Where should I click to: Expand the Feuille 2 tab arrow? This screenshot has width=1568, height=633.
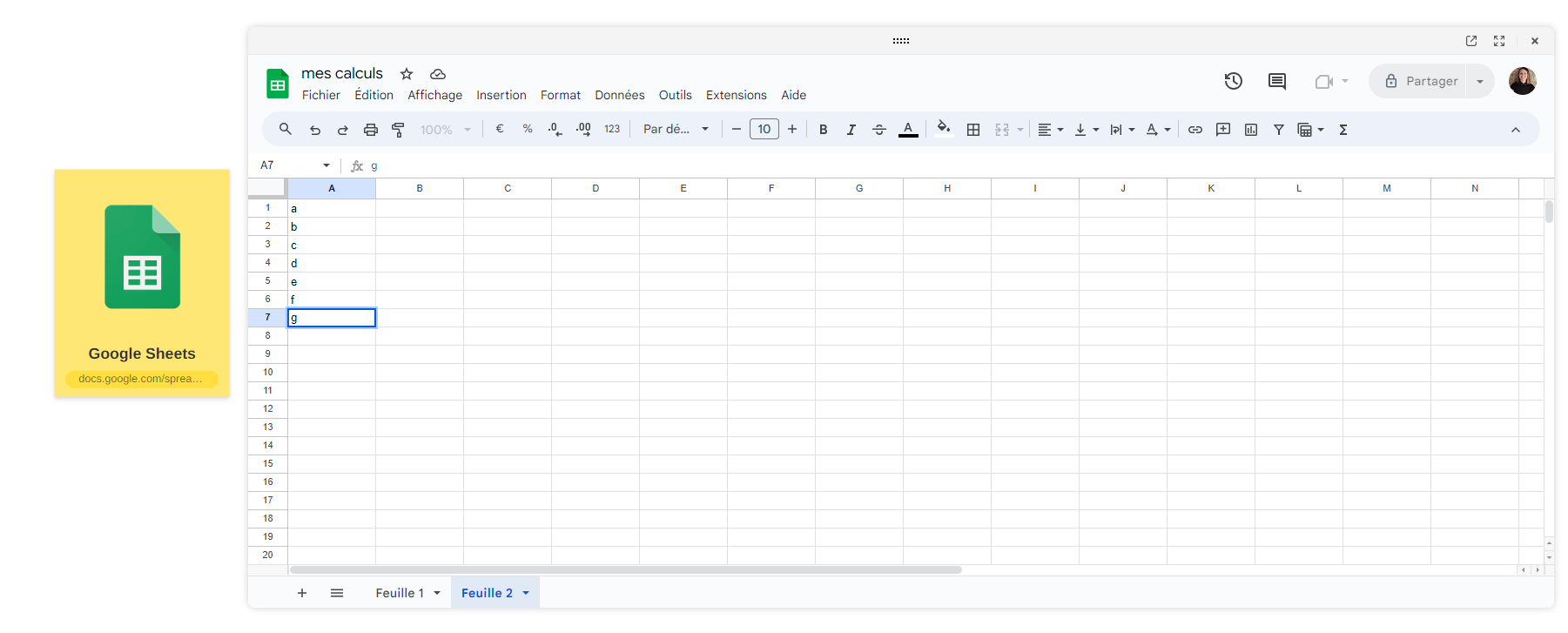click(x=526, y=593)
